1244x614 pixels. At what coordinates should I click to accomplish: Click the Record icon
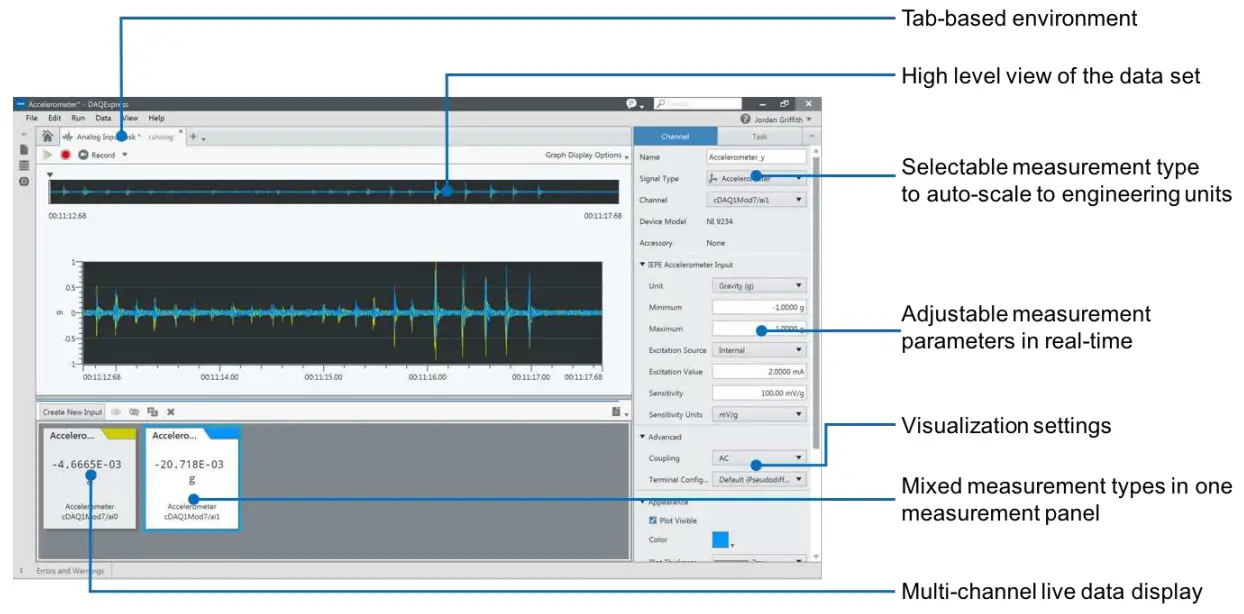point(84,155)
